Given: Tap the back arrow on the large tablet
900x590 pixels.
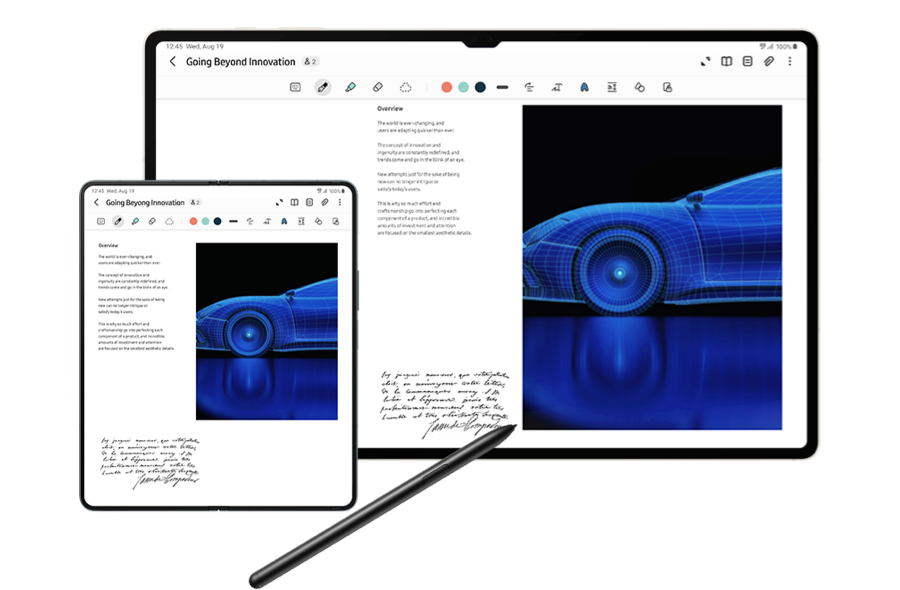Looking at the screenshot, I should 172,61.
